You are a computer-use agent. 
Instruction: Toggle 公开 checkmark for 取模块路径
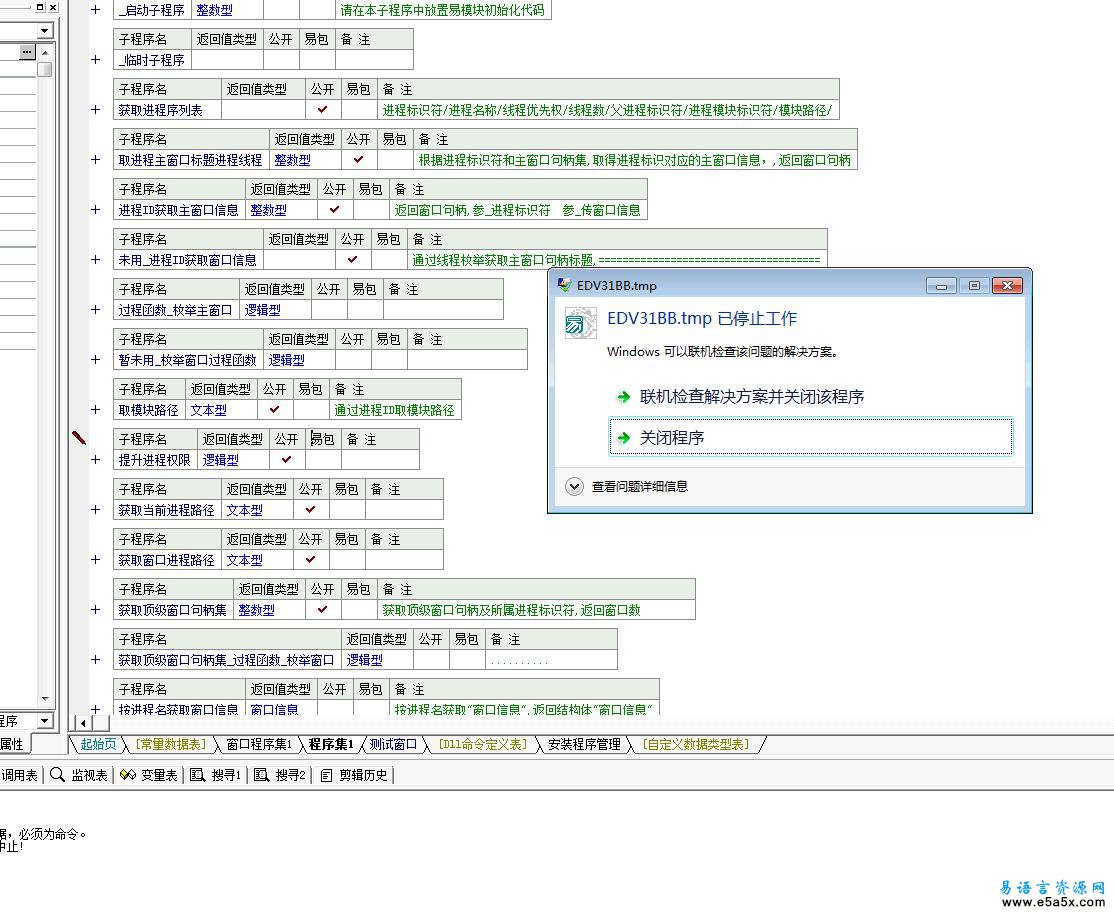(274, 410)
